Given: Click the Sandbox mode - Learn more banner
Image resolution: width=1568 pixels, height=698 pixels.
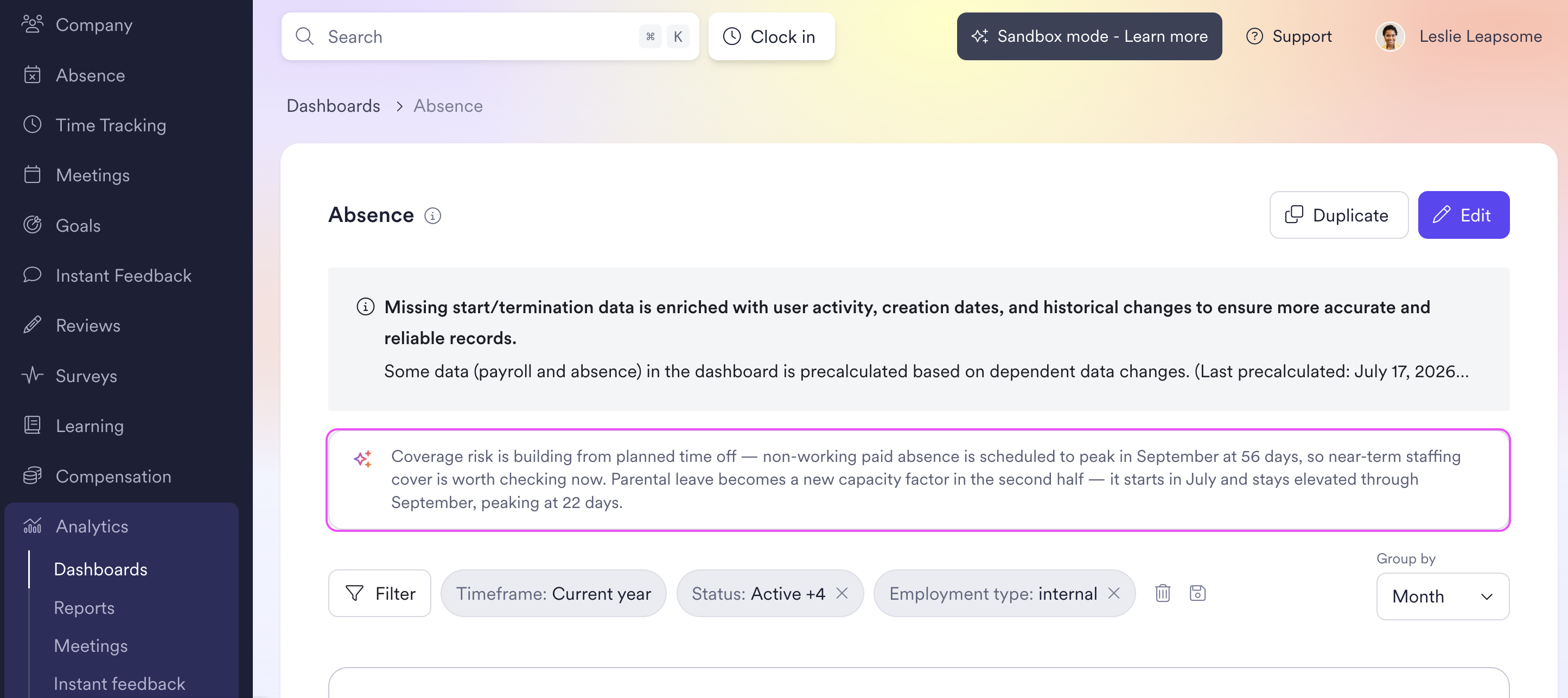Looking at the screenshot, I should 1089,36.
